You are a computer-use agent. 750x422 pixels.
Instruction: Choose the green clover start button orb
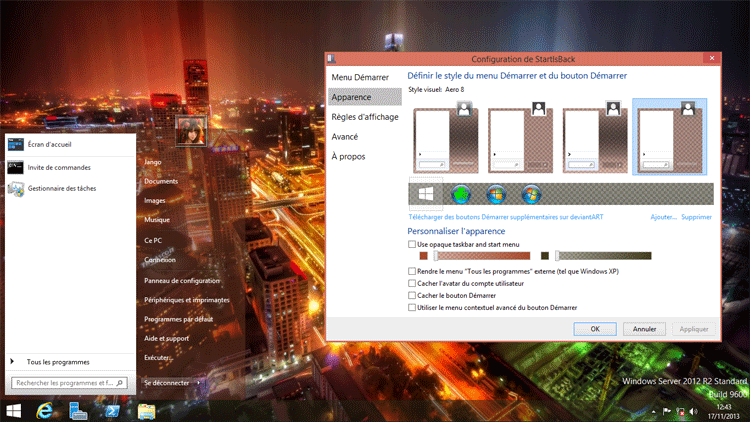(x=461, y=194)
